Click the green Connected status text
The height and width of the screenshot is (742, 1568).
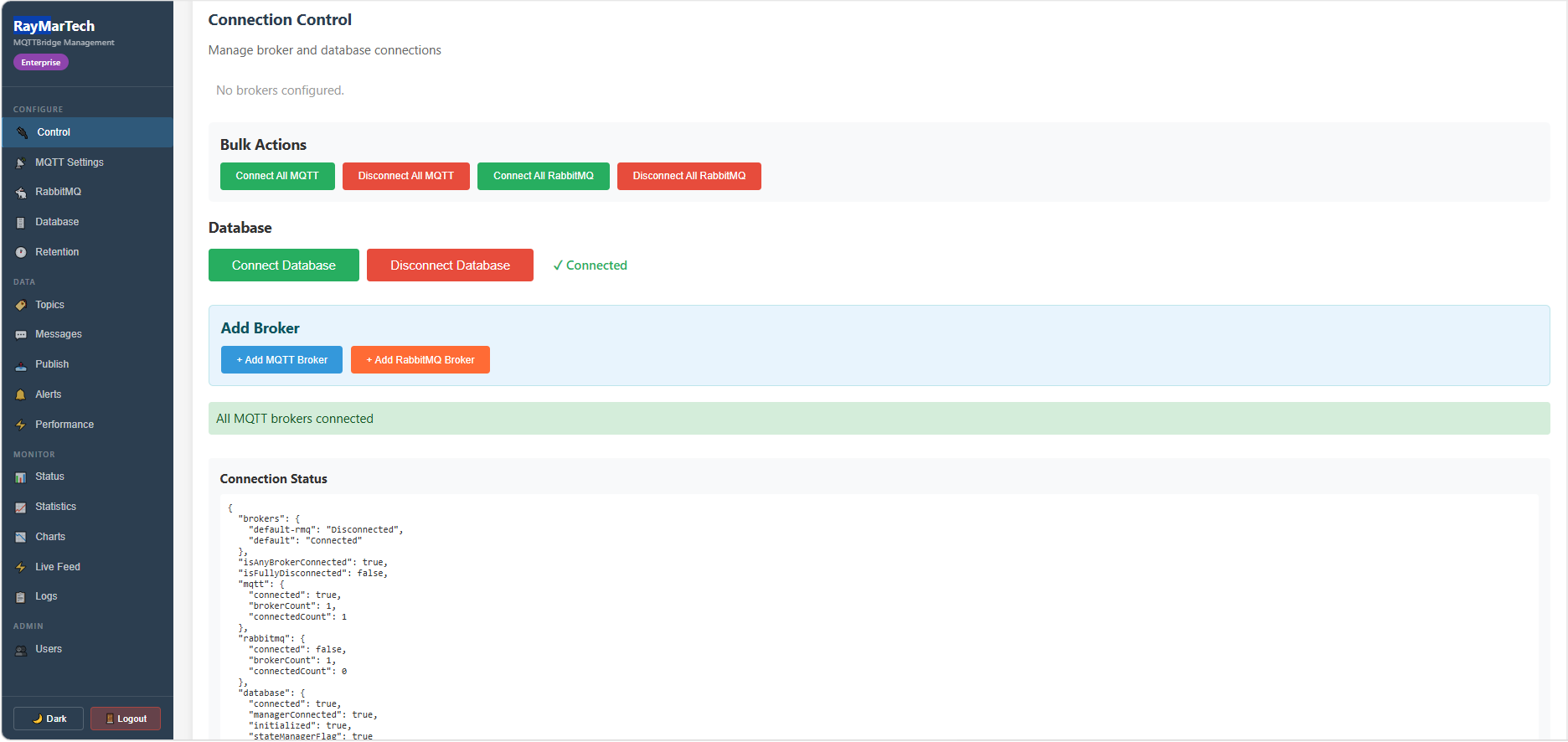tap(590, 265)
